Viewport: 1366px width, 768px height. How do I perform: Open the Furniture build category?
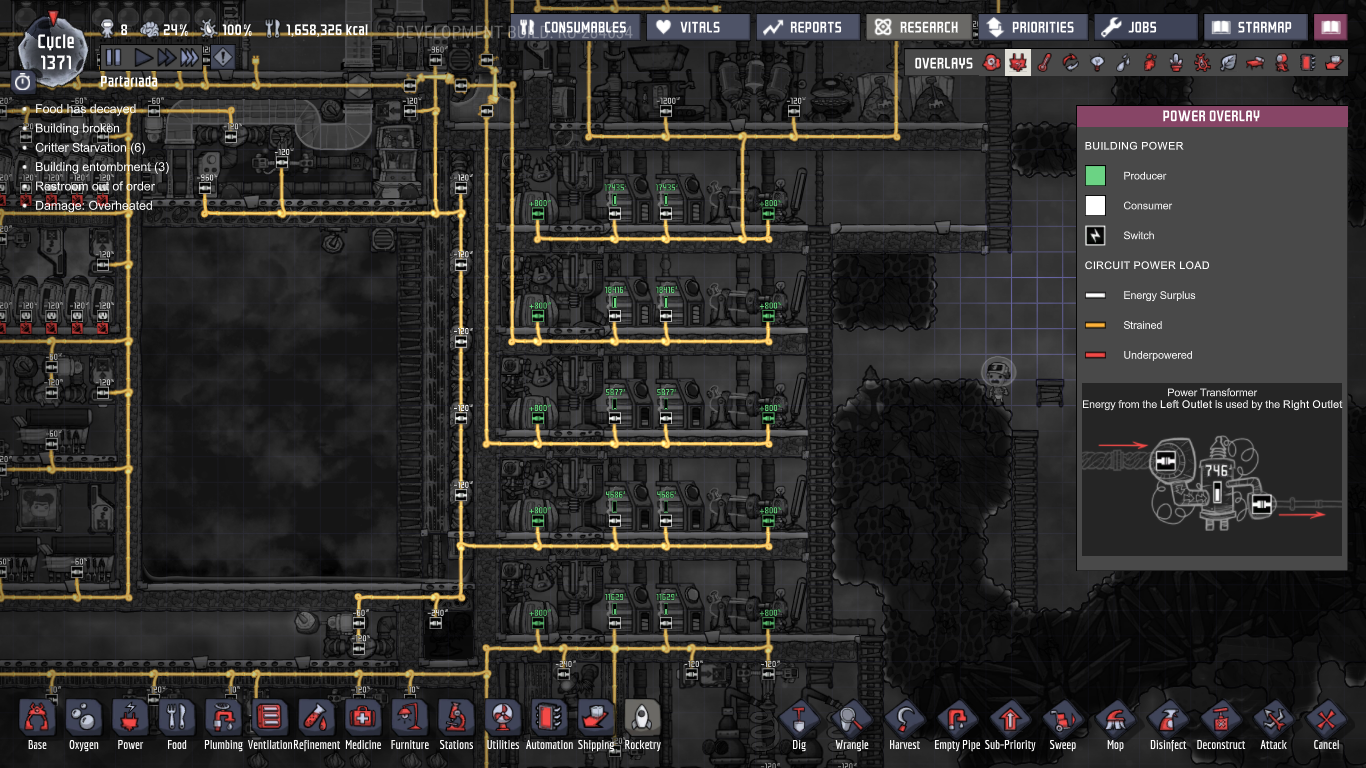[x=410, y=724]
